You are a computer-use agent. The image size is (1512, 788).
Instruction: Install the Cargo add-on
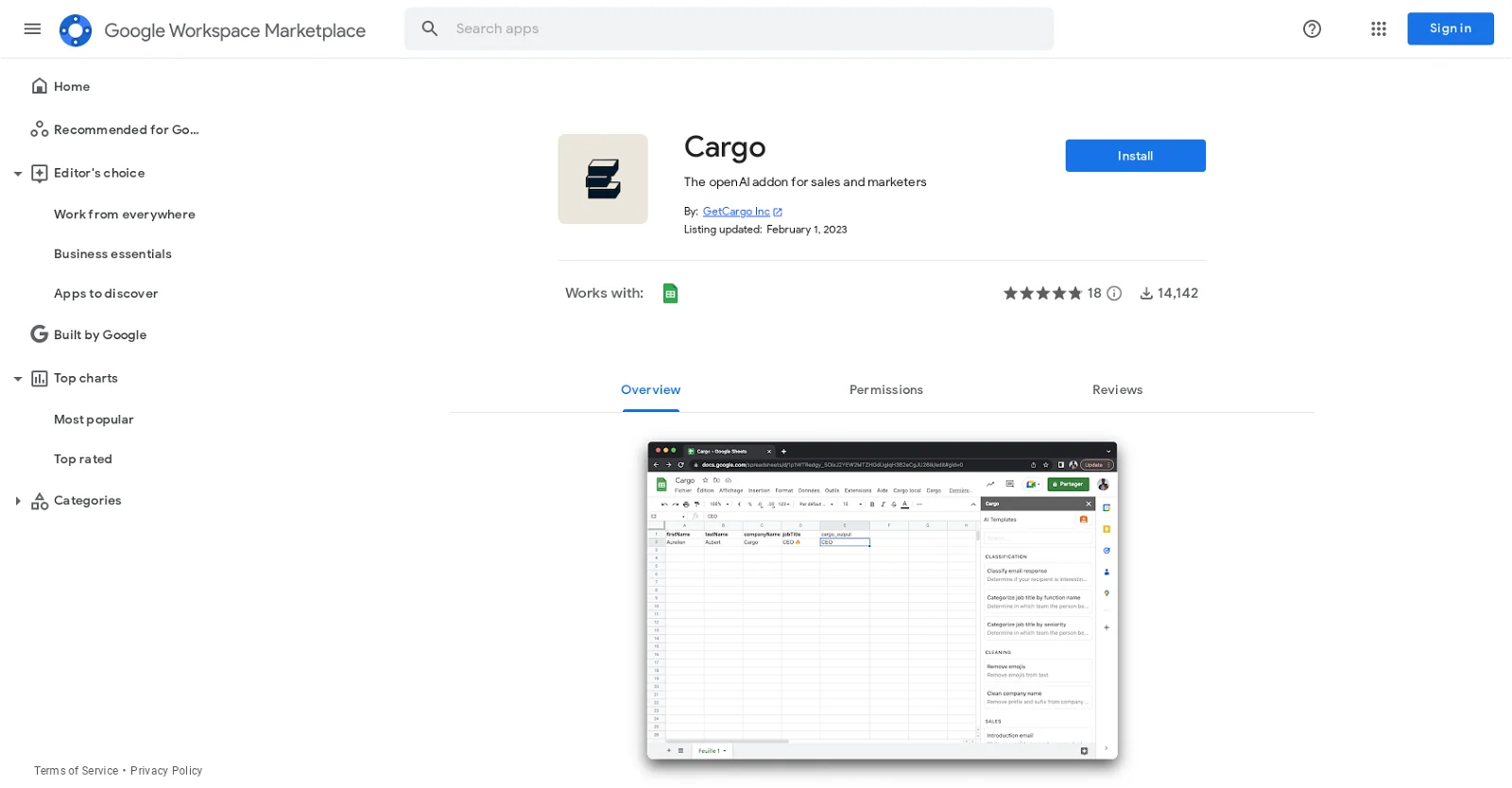pyautogui.click(x=1135, y=156)
